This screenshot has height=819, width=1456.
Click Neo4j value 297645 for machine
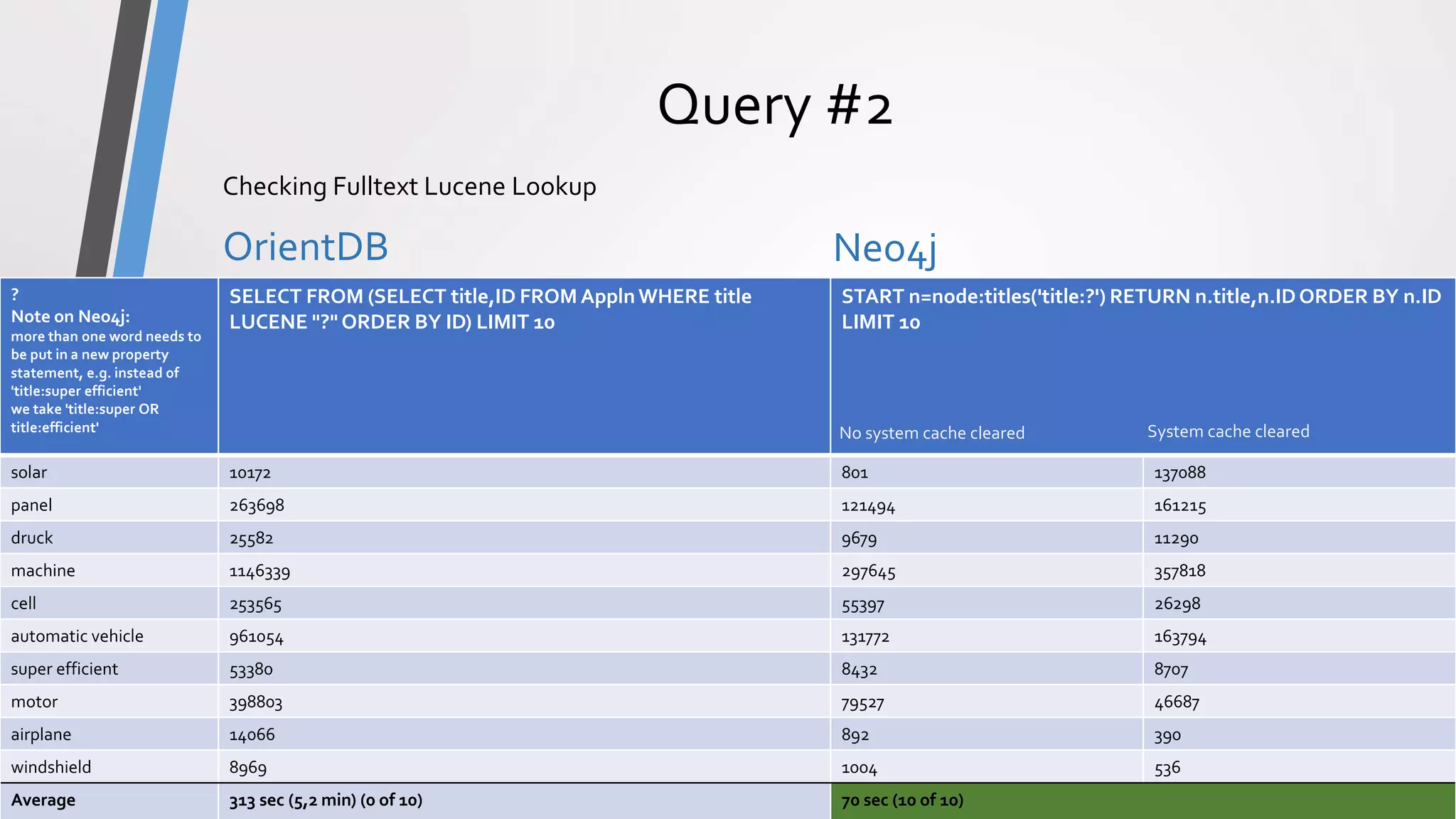coord(868,572)
